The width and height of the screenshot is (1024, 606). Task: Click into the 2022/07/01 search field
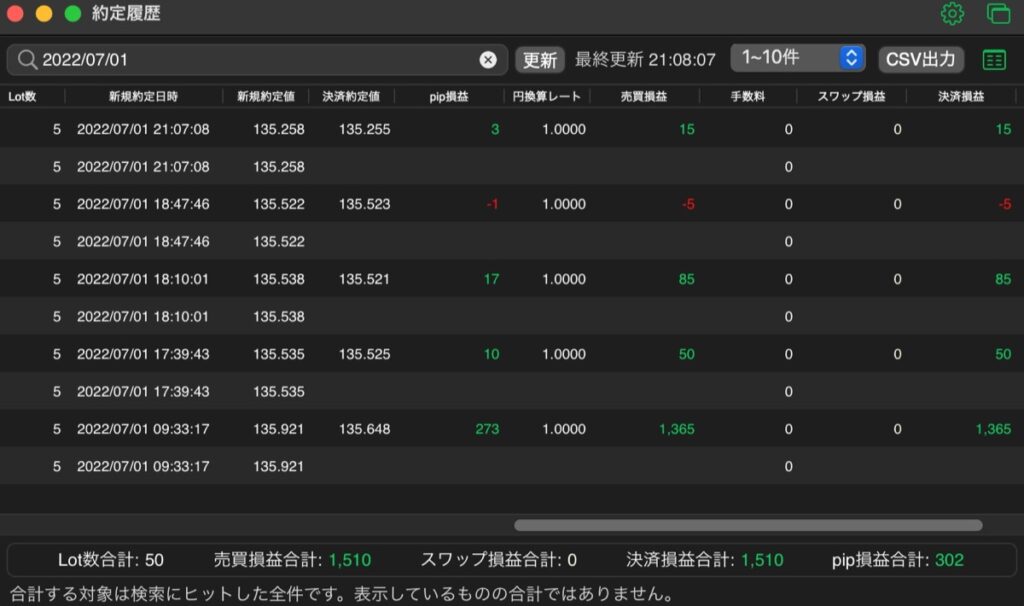tap(257, 60)
